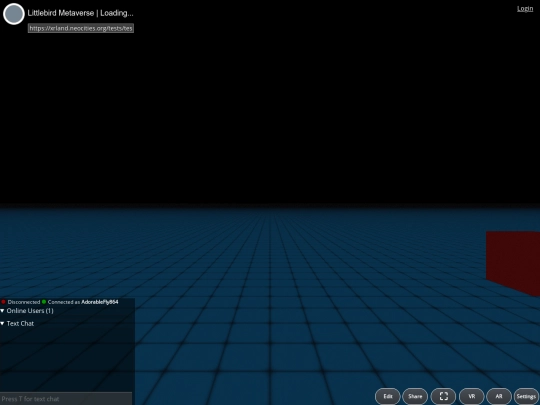
Task: Click the neocities URL address field
Action: point(81,28)
